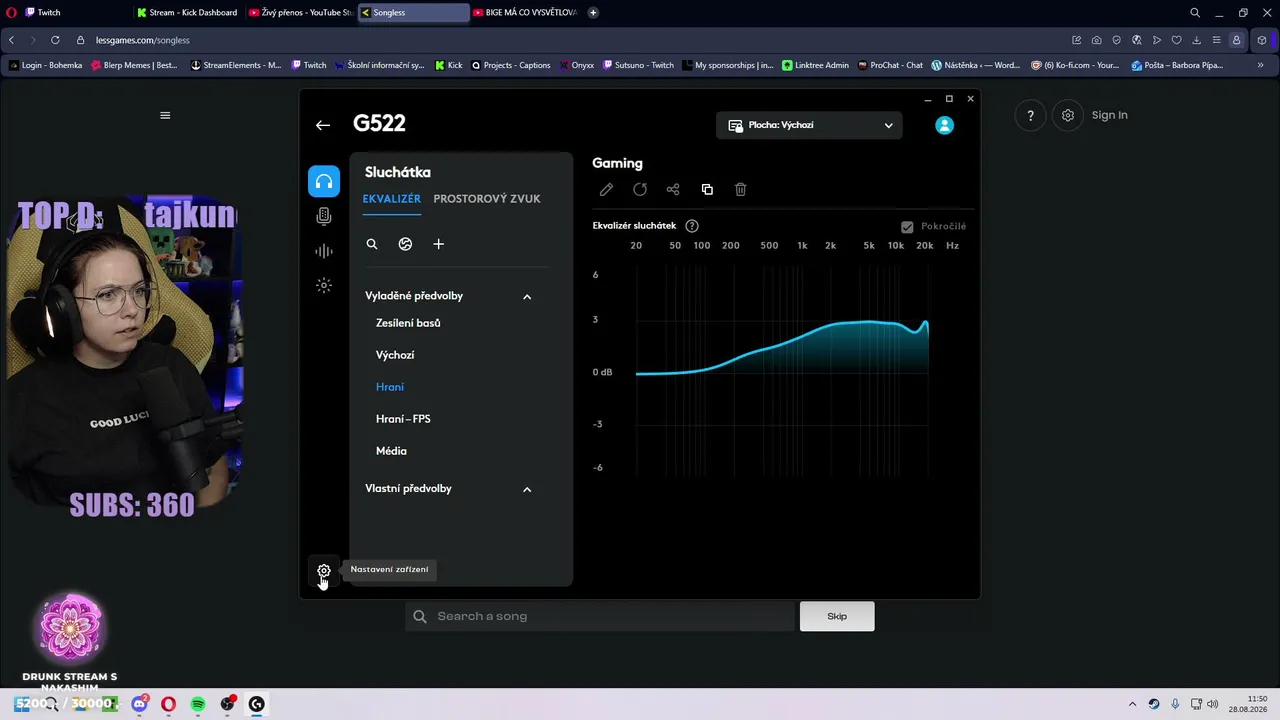Browse community presets with the globe icon
This screenshot has width=1280, height=720.
(x=405, y=244)
